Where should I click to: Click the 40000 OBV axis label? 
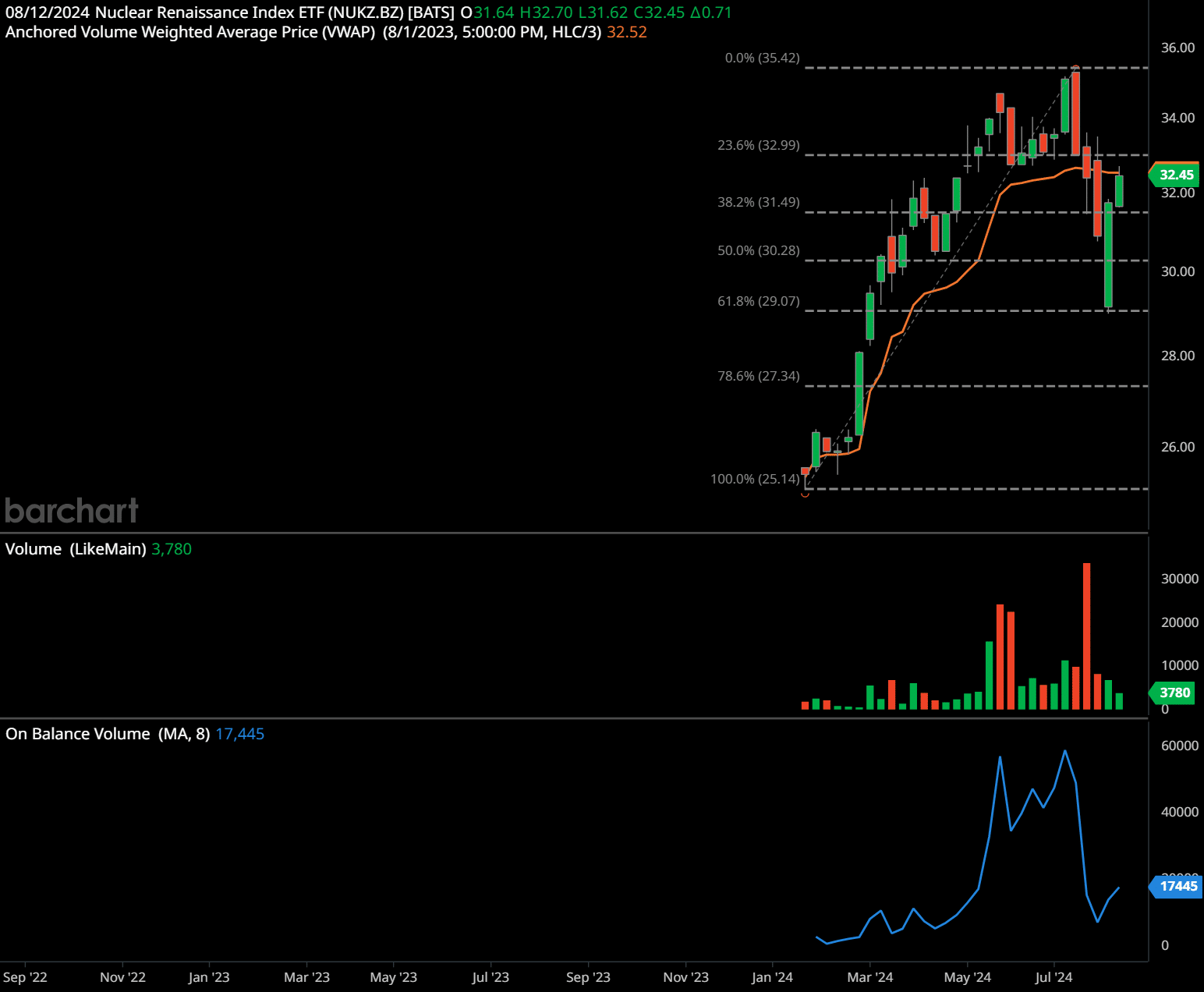pyautogui.click(x=1180, y=812)
